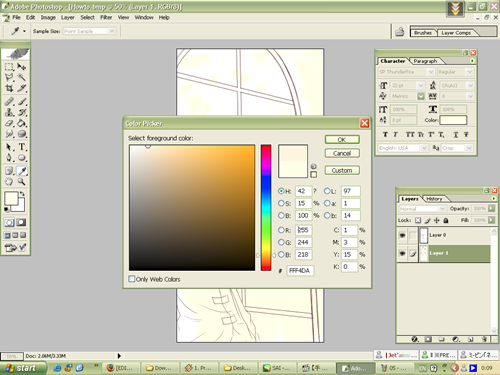500x375 pixels.
Task: Select the History Brush tool
Action: click(x=22, y=112)
